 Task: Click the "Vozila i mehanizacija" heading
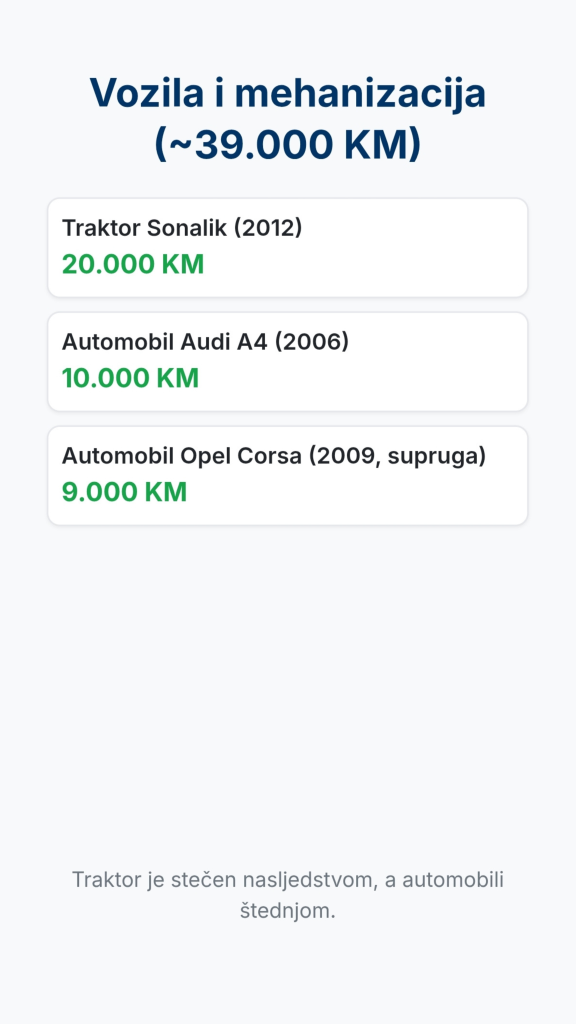pyautogui.click(x=287, y=93)
